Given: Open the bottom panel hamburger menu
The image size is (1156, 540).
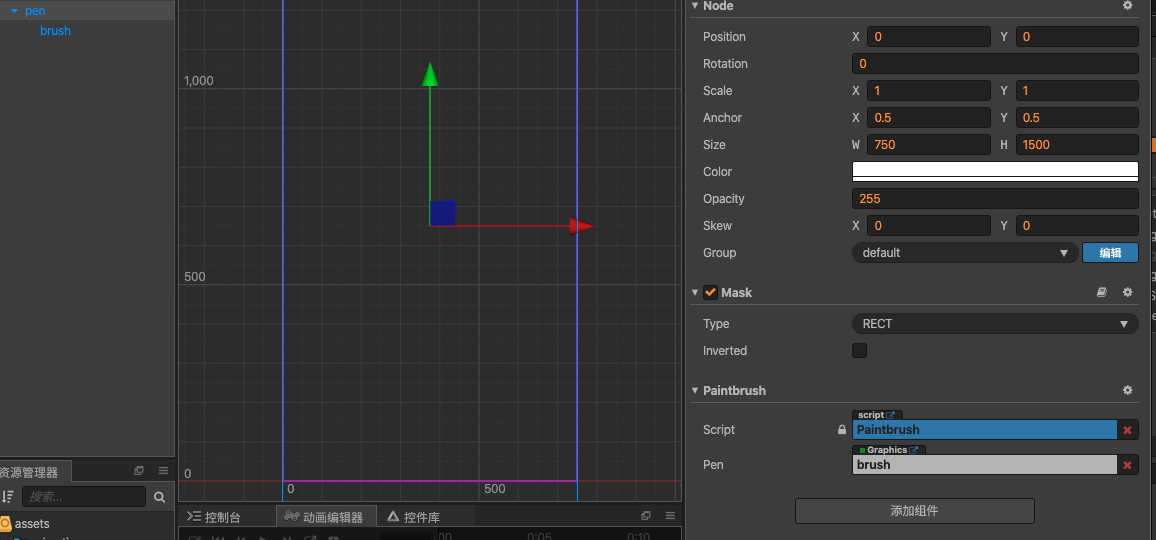Looking at the screenshot, I should click(x=670, y=516).
